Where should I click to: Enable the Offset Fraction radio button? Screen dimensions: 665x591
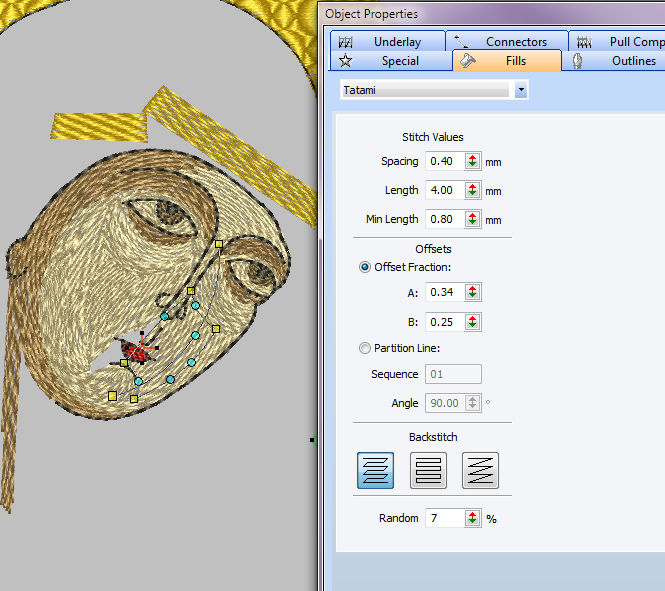pos(365,267)
